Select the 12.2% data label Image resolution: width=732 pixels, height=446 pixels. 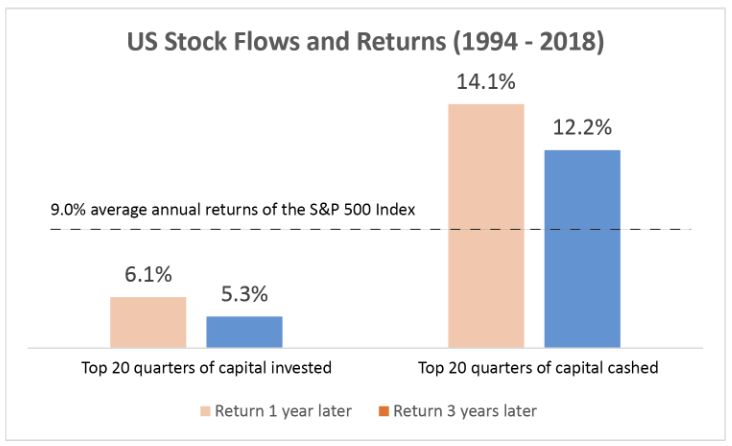[581, 129]
